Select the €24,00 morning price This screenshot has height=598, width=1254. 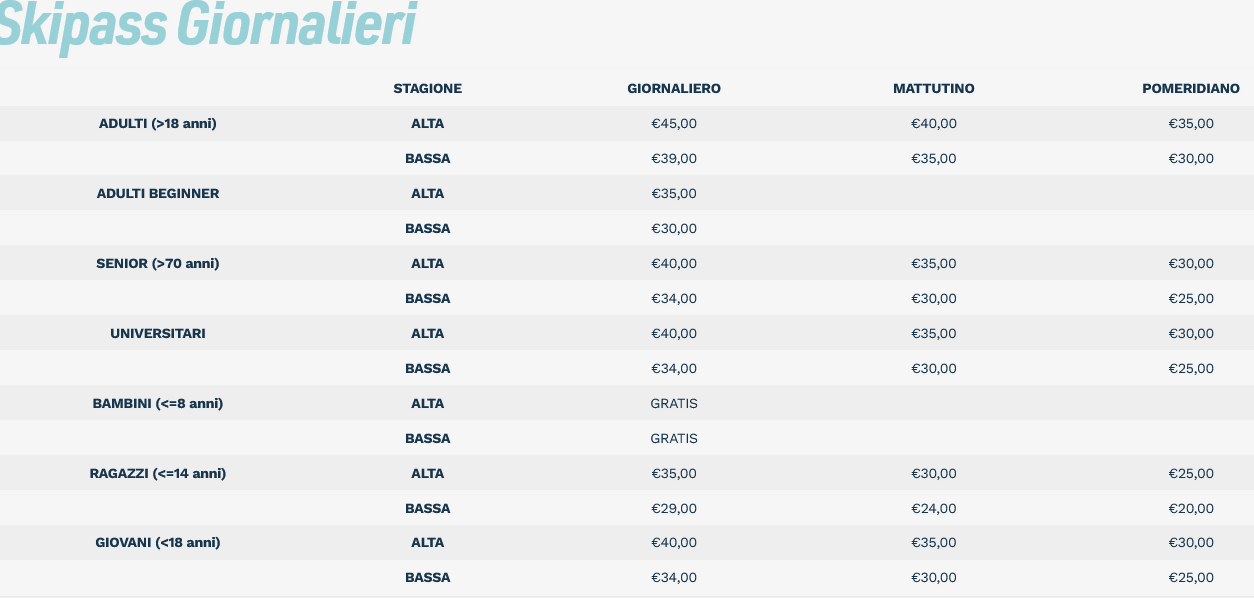934,509
